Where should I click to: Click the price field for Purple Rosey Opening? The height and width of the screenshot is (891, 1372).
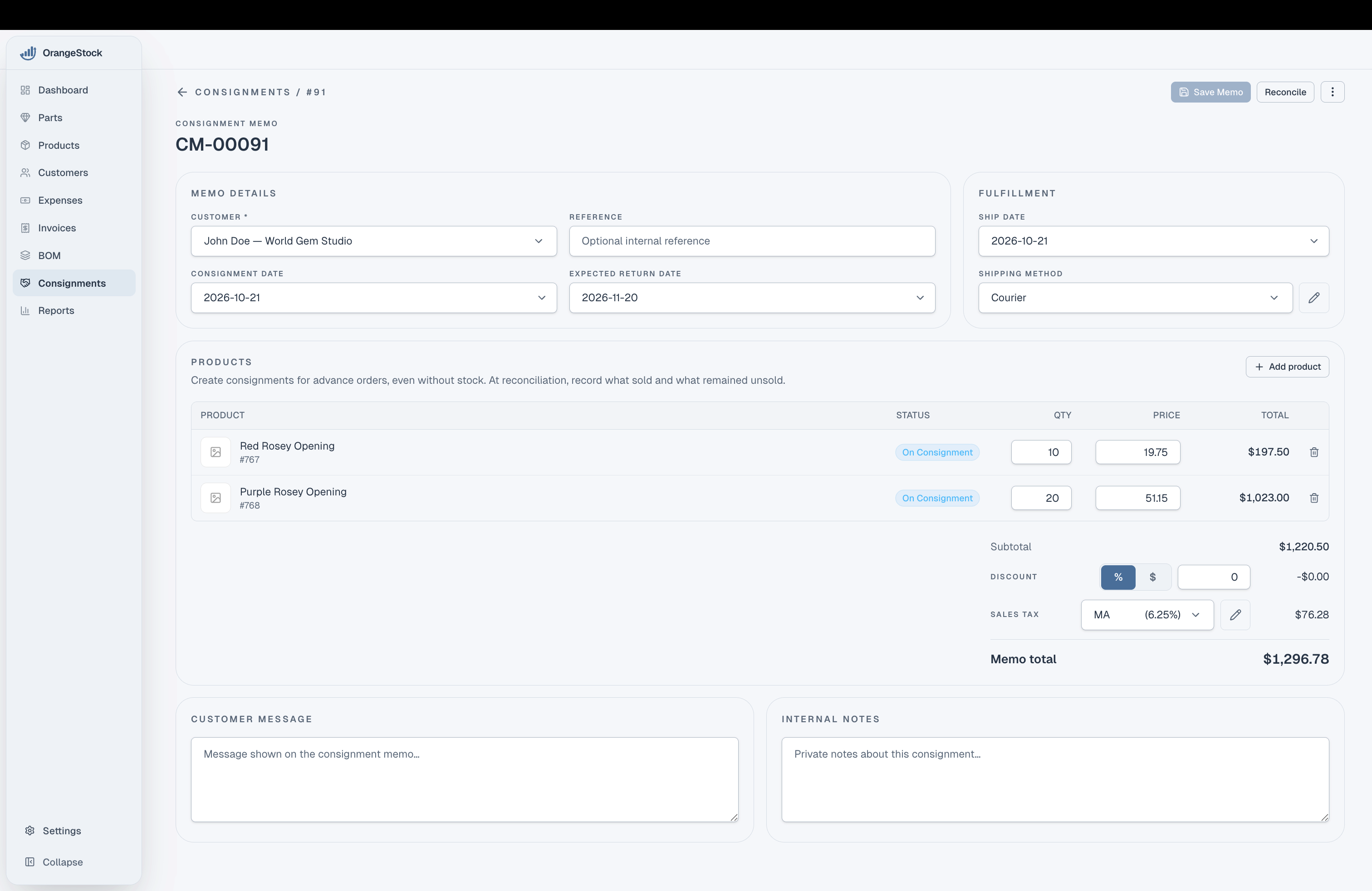tap(1137, 498)
